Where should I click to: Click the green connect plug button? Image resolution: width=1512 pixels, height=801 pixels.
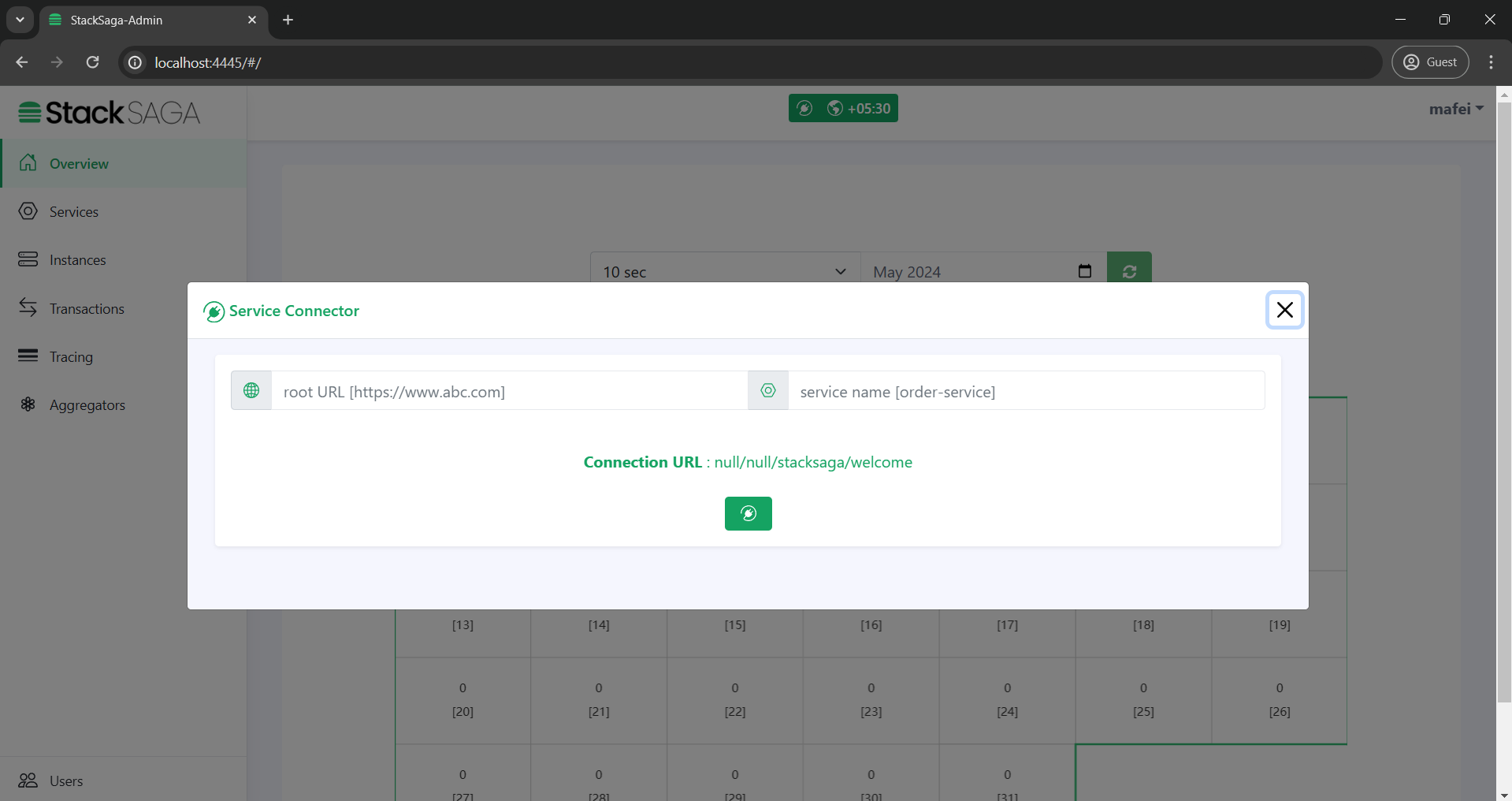[748, 513]
